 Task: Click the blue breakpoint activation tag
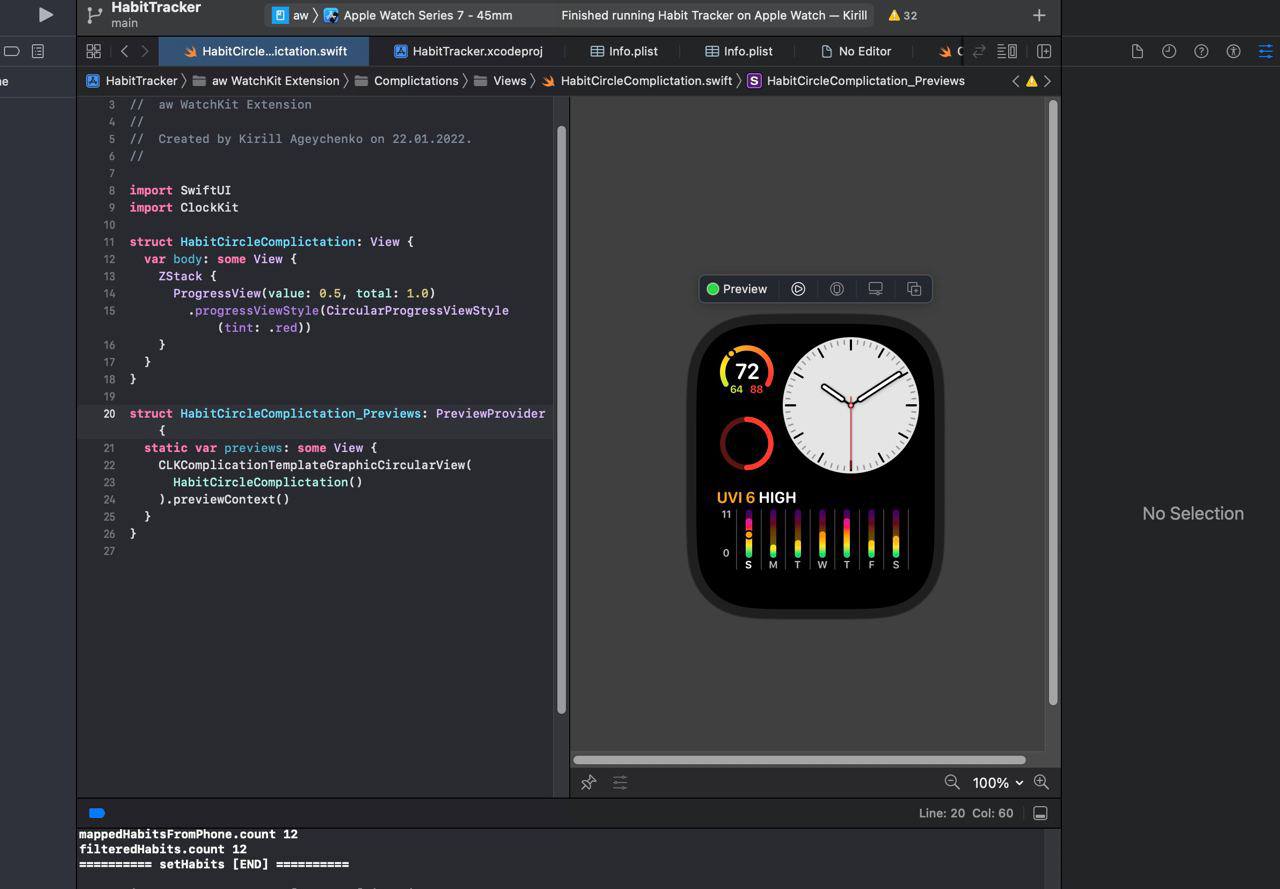(x=97, y=813)
